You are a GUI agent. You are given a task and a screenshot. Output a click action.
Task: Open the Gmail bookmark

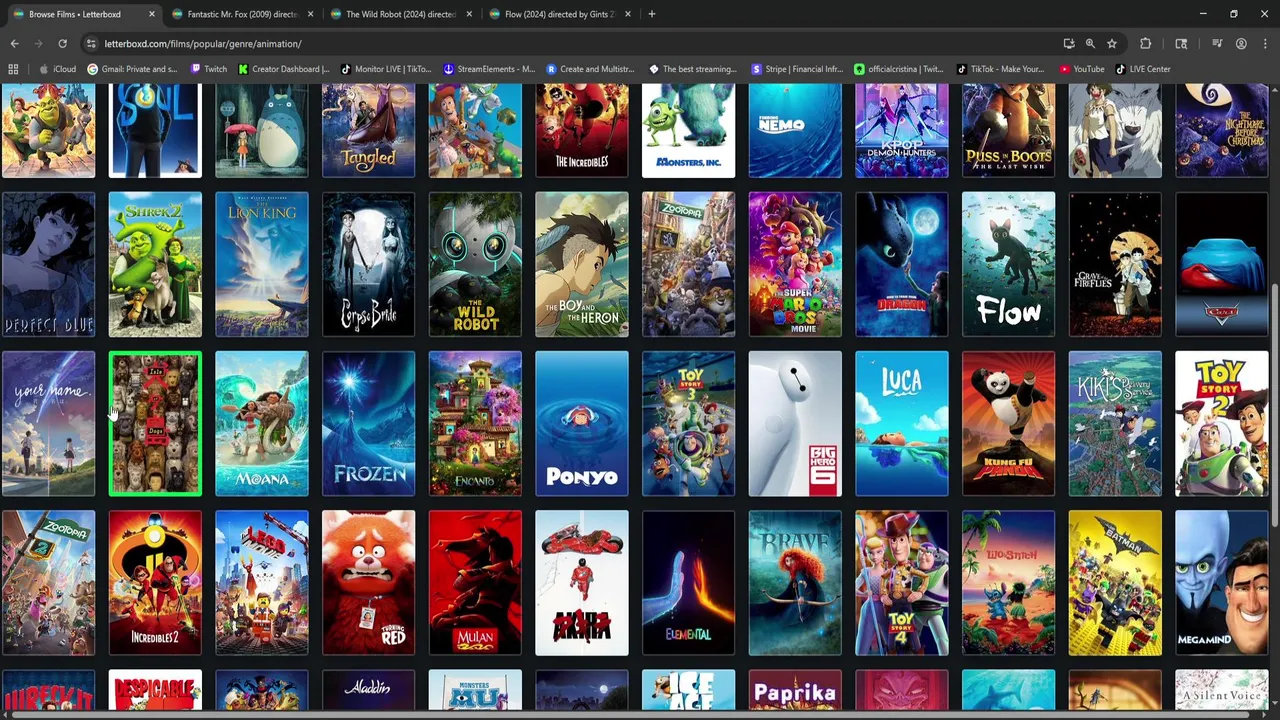point(132,69)
